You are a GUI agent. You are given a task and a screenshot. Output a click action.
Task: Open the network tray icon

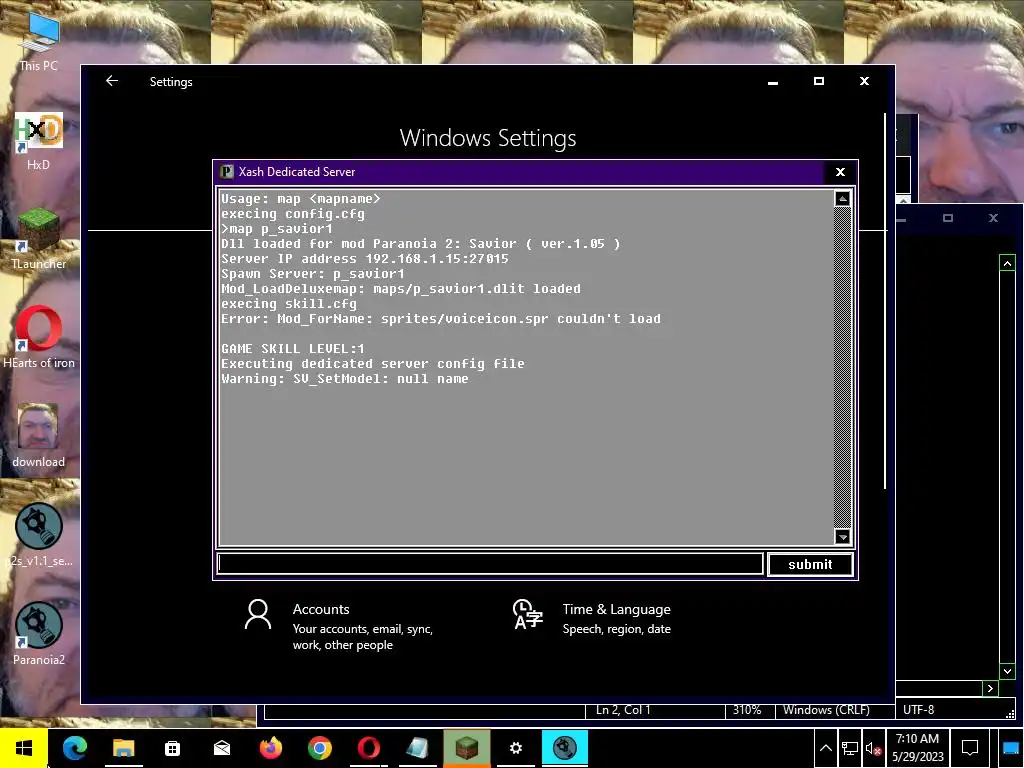pos(850,748)
